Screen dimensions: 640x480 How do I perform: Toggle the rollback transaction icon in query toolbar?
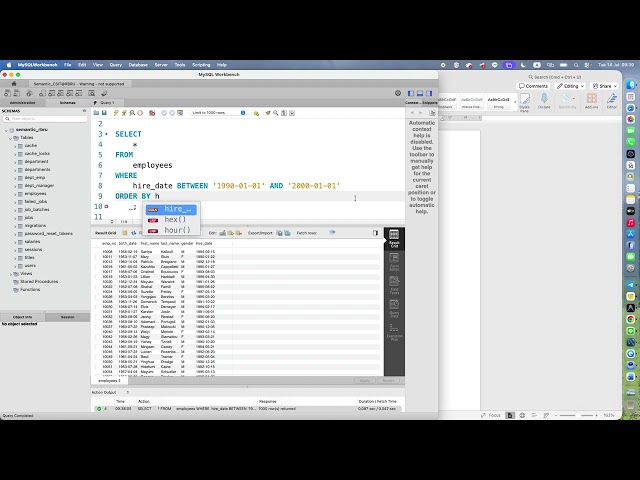click(x=172, y=113)
